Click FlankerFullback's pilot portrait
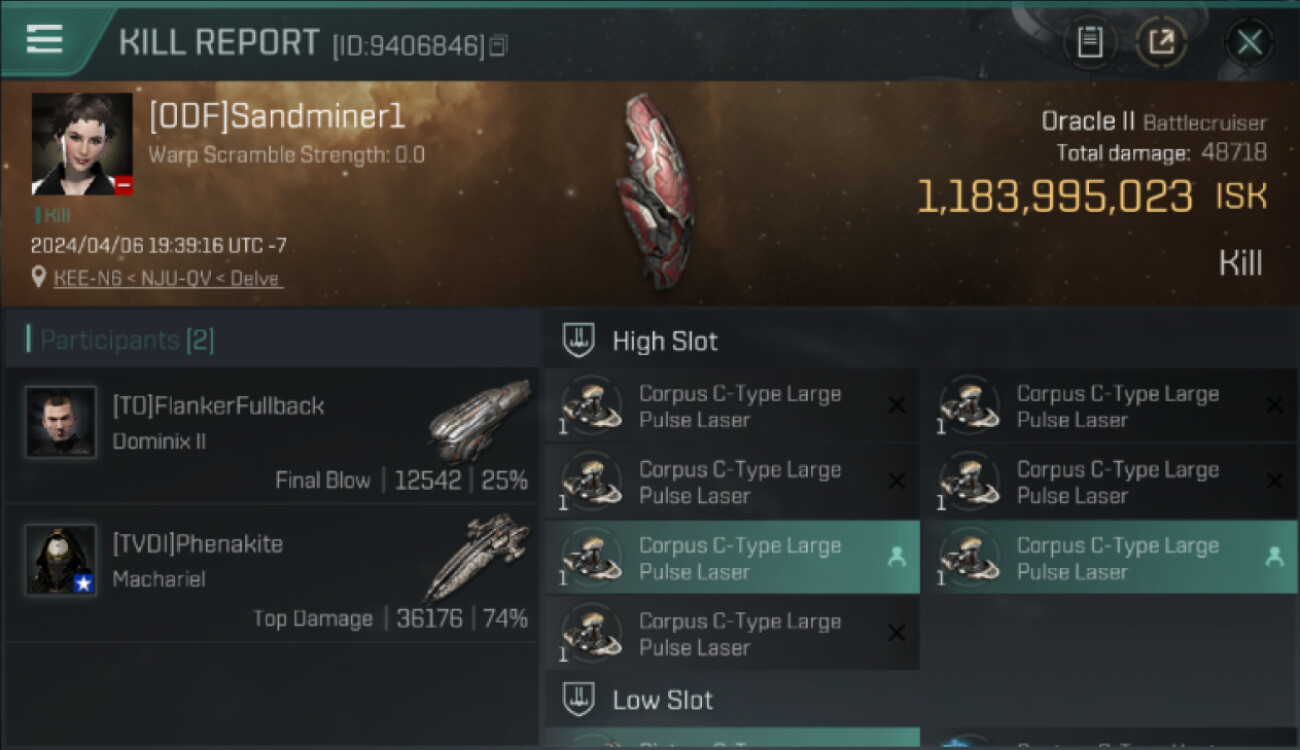1300x750 pixels. click(61, 422)
